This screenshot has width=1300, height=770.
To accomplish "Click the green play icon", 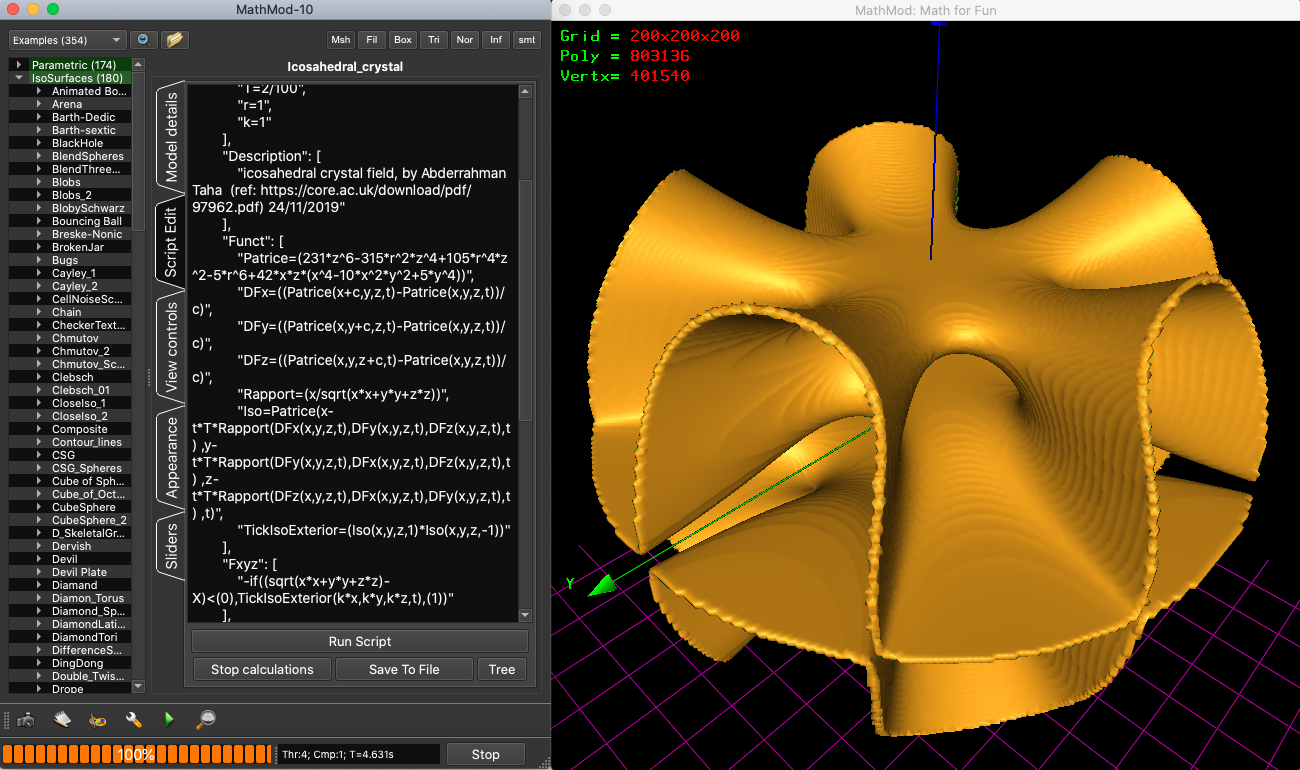I will [169, 719].
